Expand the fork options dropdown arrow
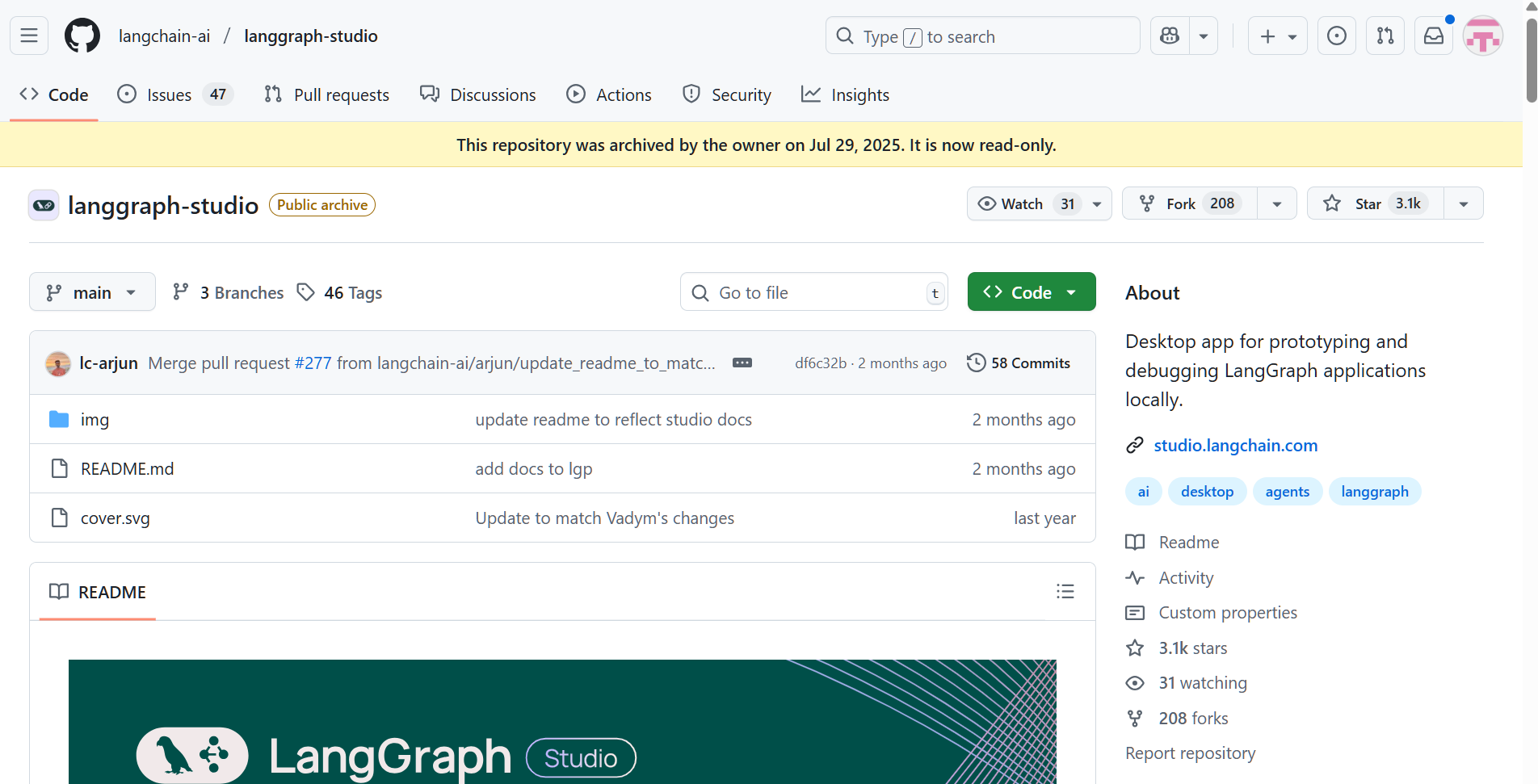The width and height of the screenshot is (1538, 784). pos(1277,203)
